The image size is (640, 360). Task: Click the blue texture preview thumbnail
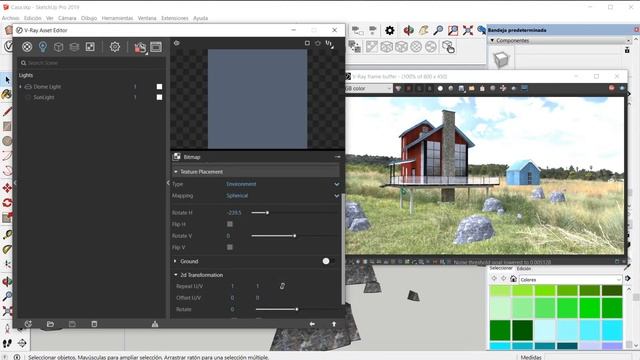[257, 99]
